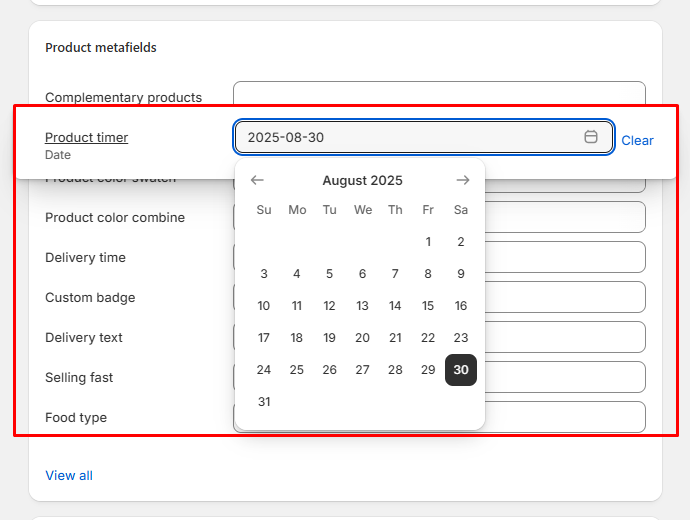The image size is (690, 520).
Task: Choose August 31 in the date picker
Action: click(264, 401)
